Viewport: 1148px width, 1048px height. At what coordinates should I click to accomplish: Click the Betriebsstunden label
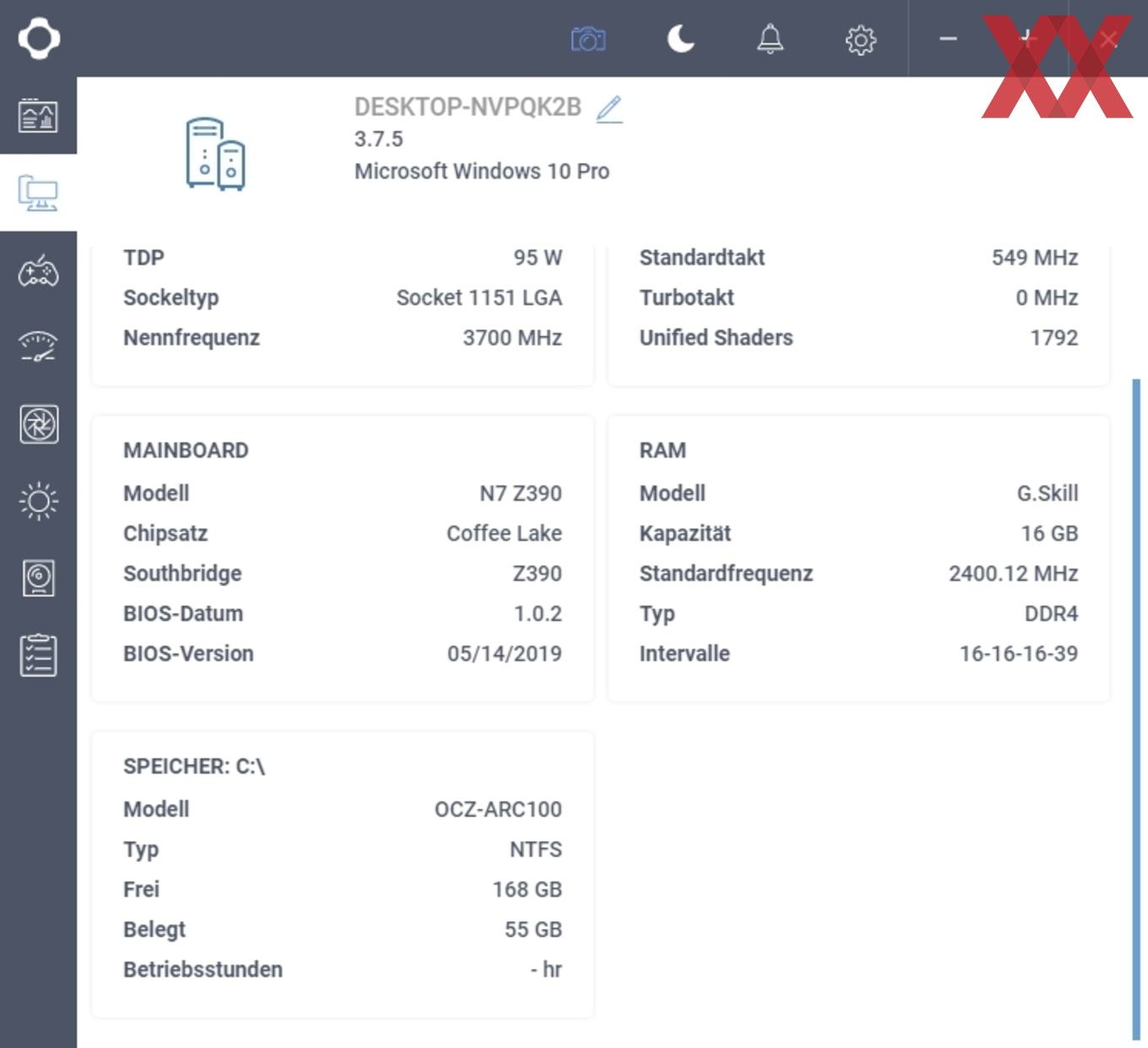pyautogui.click(x=203, y=969)
